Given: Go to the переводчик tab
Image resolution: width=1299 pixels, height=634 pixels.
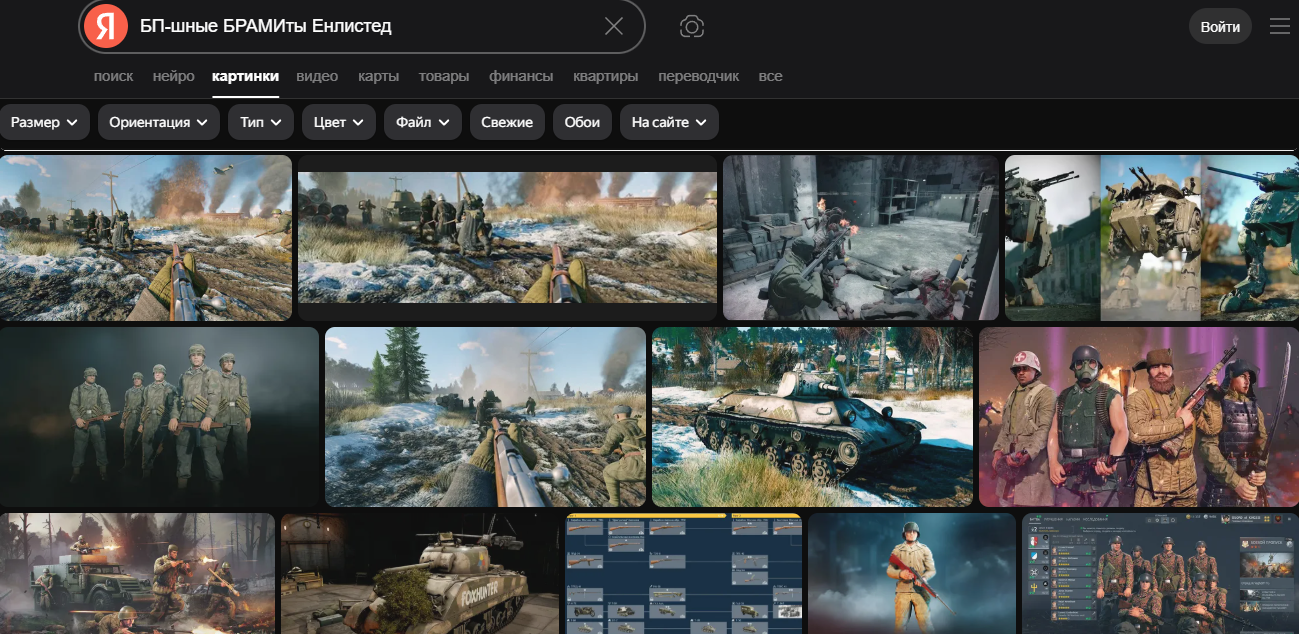Looking at the screenshot, I should 698,76.
